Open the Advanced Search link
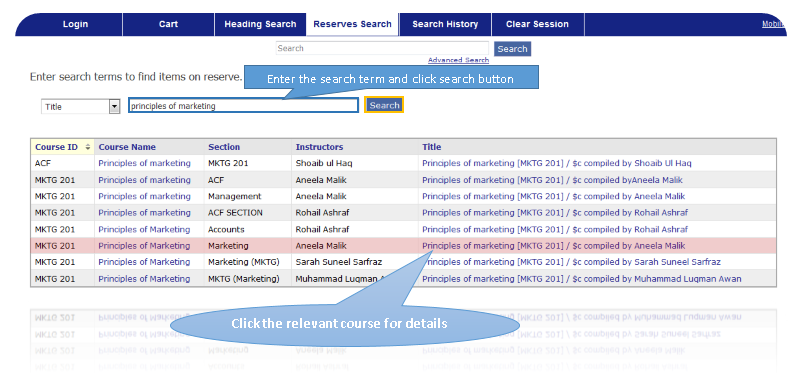The image size is (801, 373). (x=458, y=60)
